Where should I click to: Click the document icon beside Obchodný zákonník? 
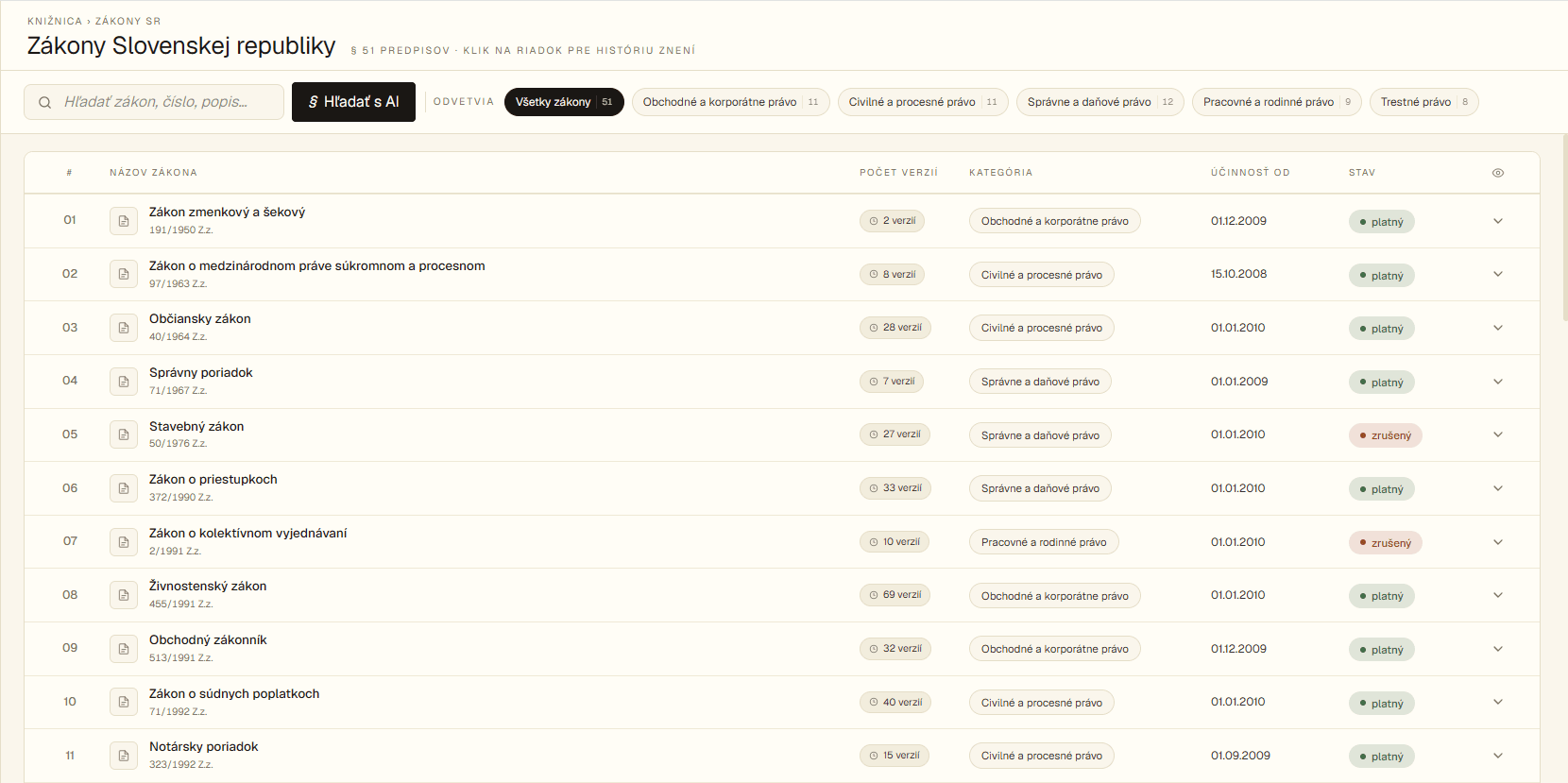coord(123,649)
